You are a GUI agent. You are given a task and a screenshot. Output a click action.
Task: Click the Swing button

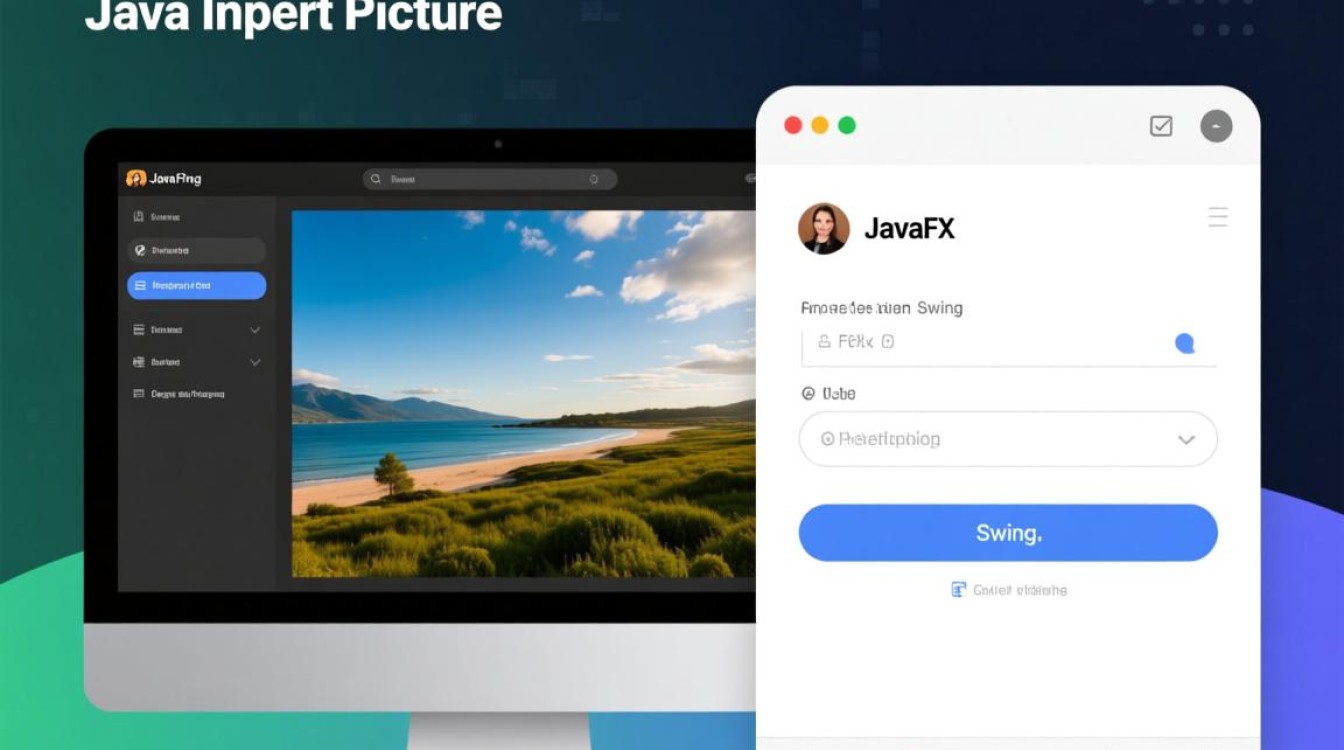click(x=1007, y=532)
